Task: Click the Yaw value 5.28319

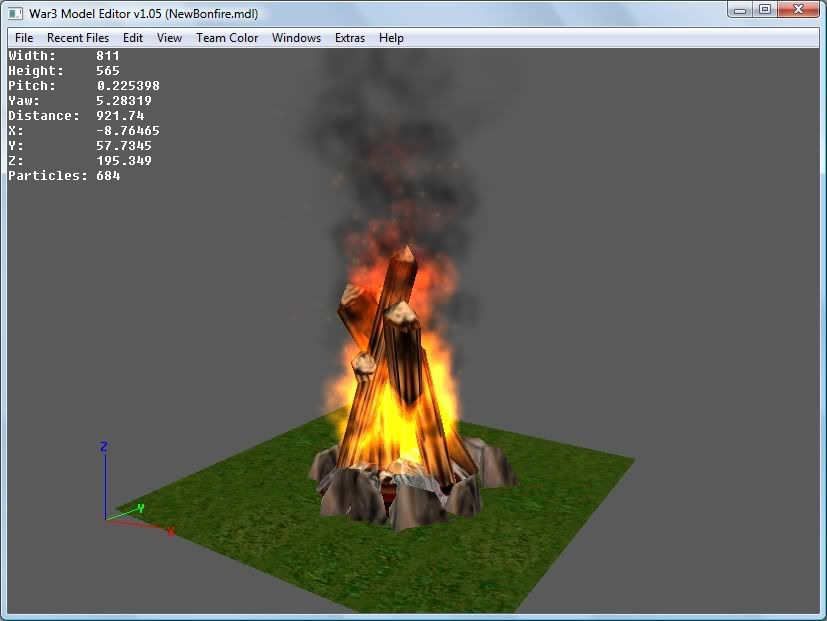Action: click(124, 101)
